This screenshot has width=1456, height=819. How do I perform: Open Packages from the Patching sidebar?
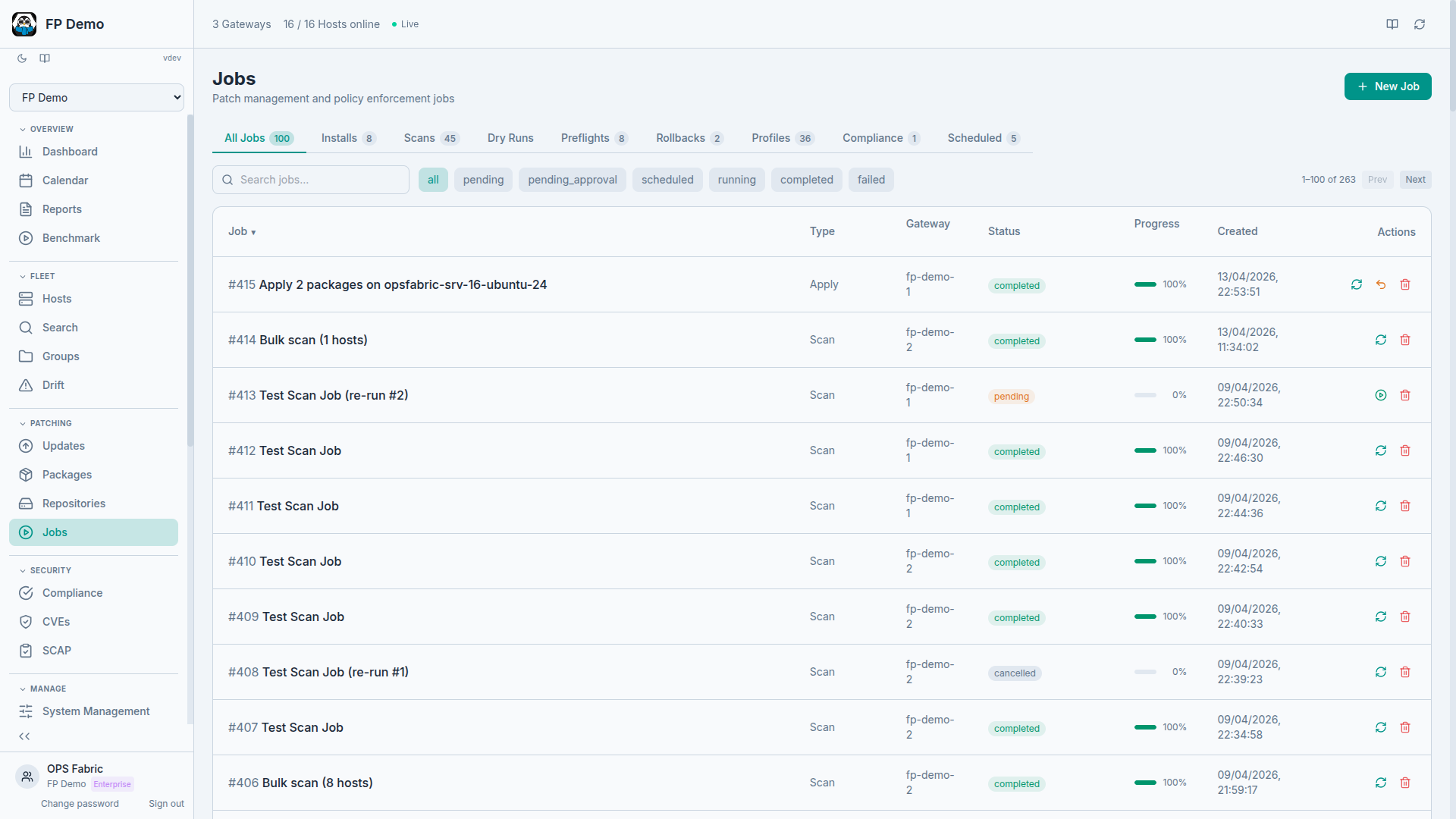65,474
